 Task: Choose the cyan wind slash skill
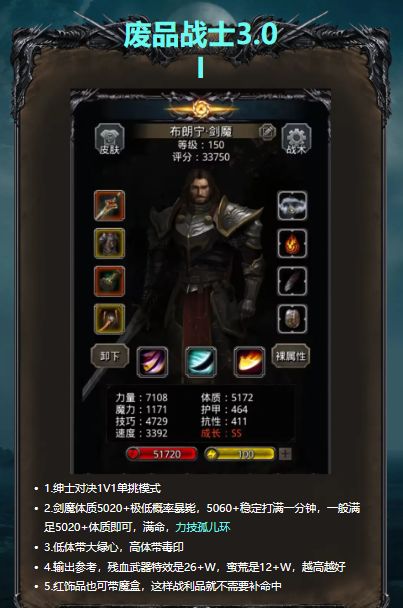point(201,362)
